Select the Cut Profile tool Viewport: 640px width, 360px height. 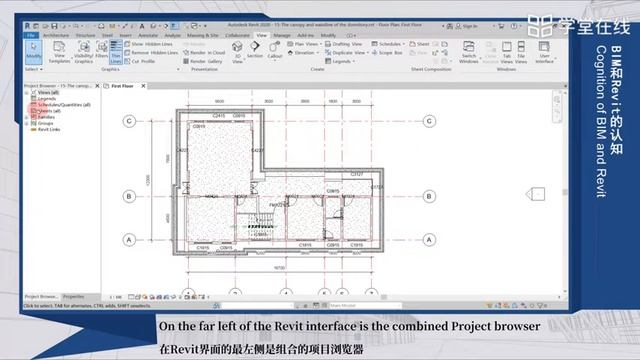pyautogui.click(x=140, y=61)
